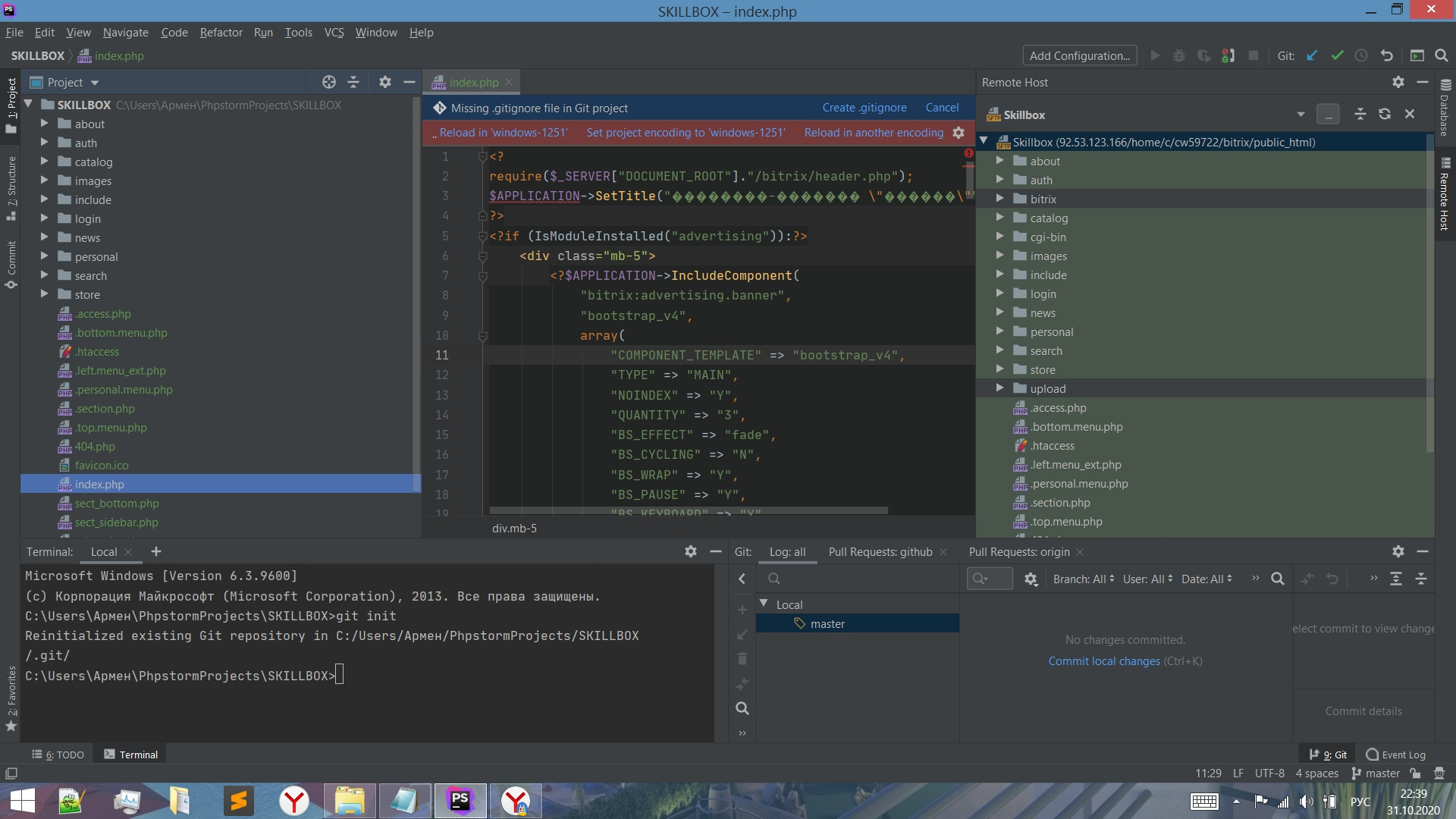Click the Run green play icon
Screen dimensions: 1456x819
pos(1155,55)
